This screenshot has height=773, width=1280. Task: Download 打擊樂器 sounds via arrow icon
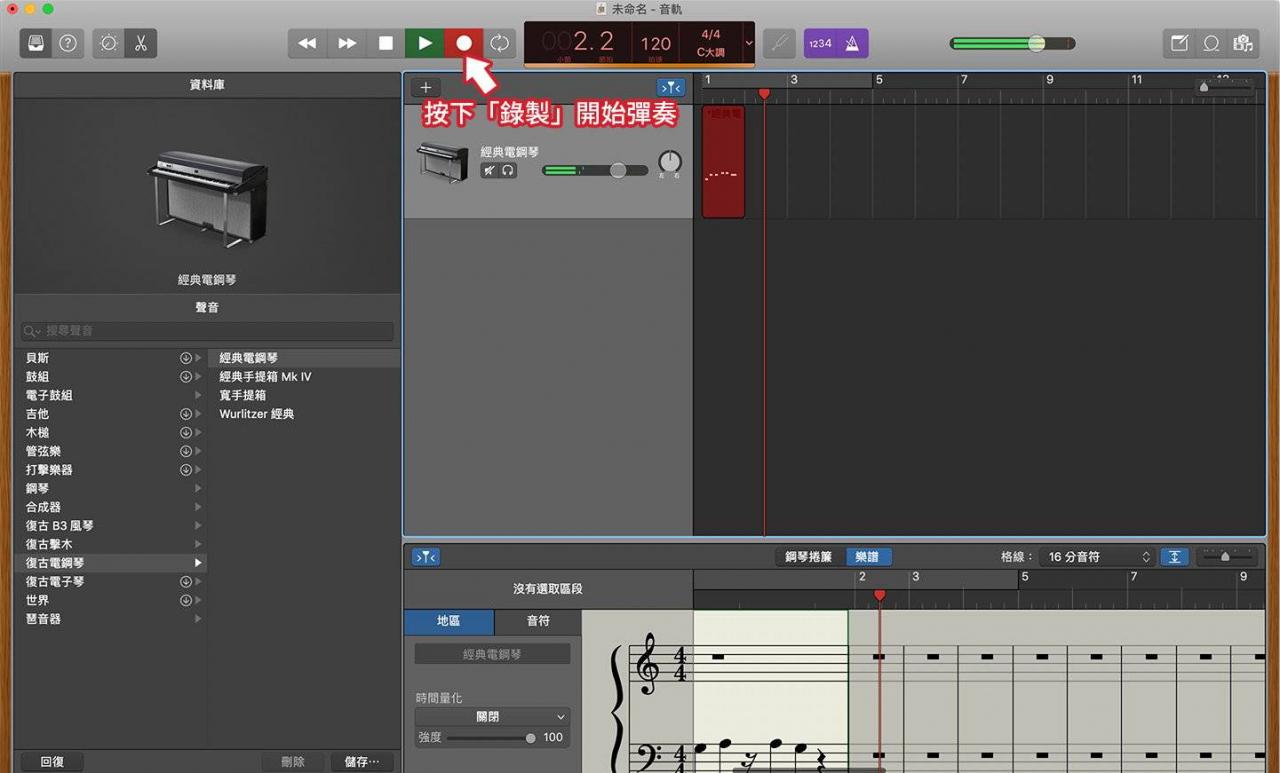point(185,470)
